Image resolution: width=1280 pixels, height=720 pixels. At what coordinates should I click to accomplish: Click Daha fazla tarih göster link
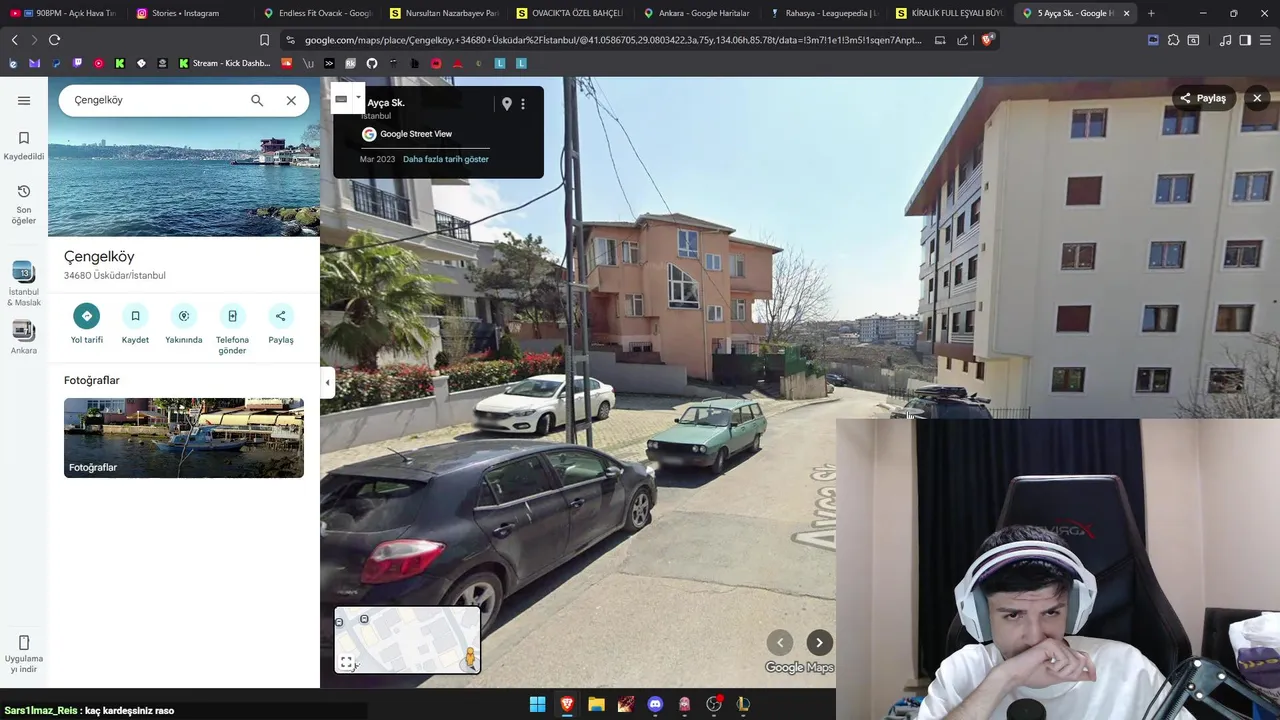(446, 159)
